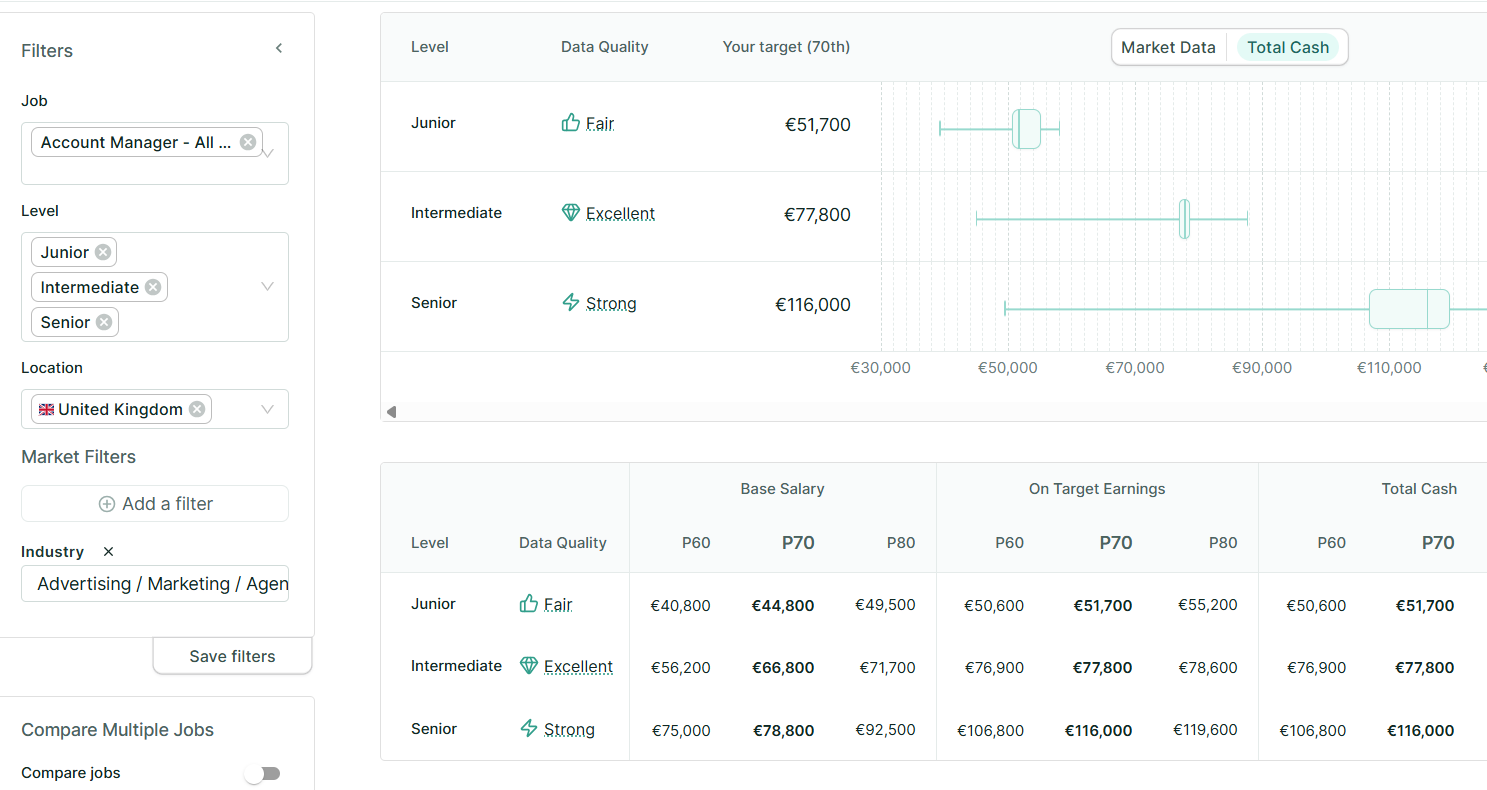
Task: Open the Location dropdown
Action: (267, 409)
